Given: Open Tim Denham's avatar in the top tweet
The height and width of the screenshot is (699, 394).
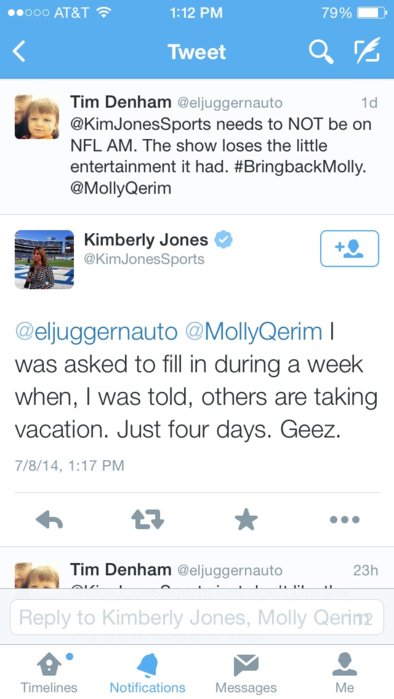Looking at the screenshot, I should coord(37,117).
